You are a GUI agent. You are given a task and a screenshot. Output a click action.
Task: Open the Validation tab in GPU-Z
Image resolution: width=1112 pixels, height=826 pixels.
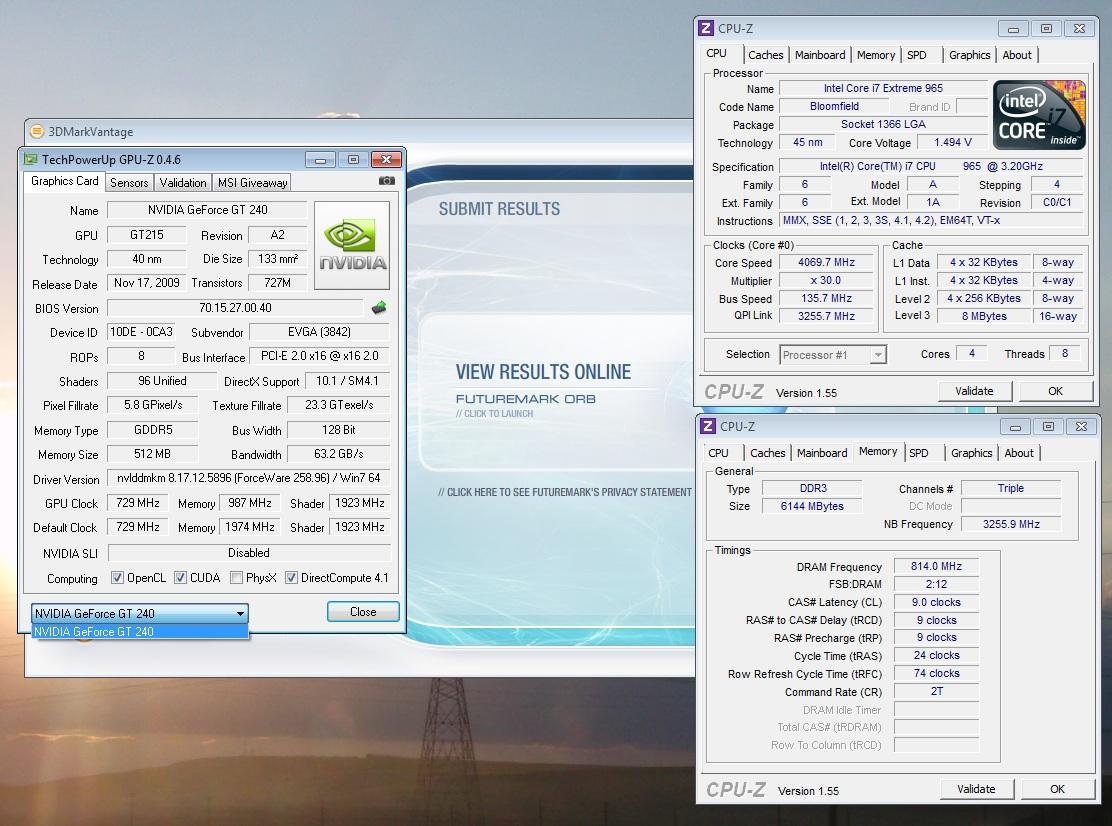[x=183, y=182]
